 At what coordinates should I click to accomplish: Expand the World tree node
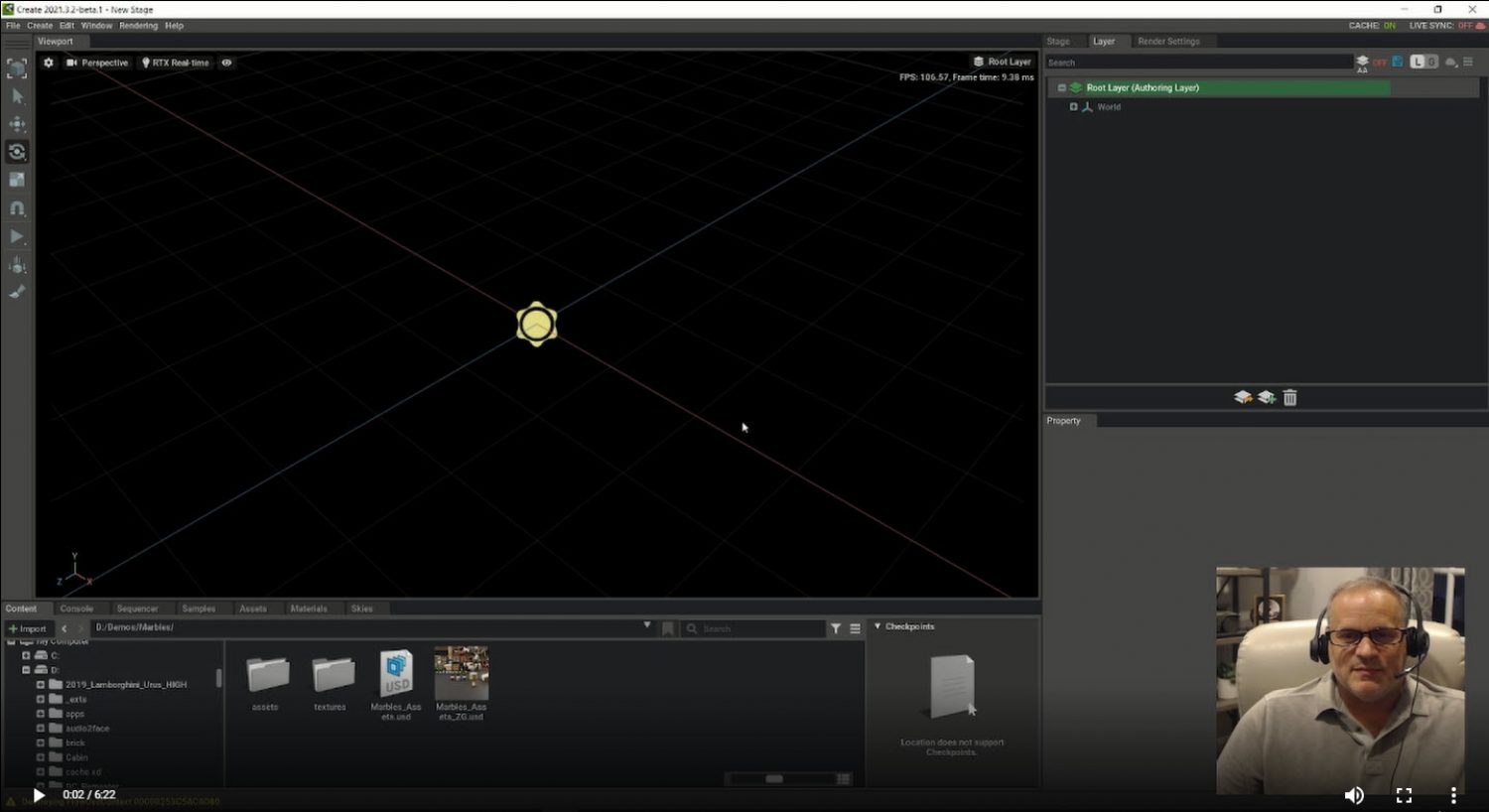coord(1073,107)
